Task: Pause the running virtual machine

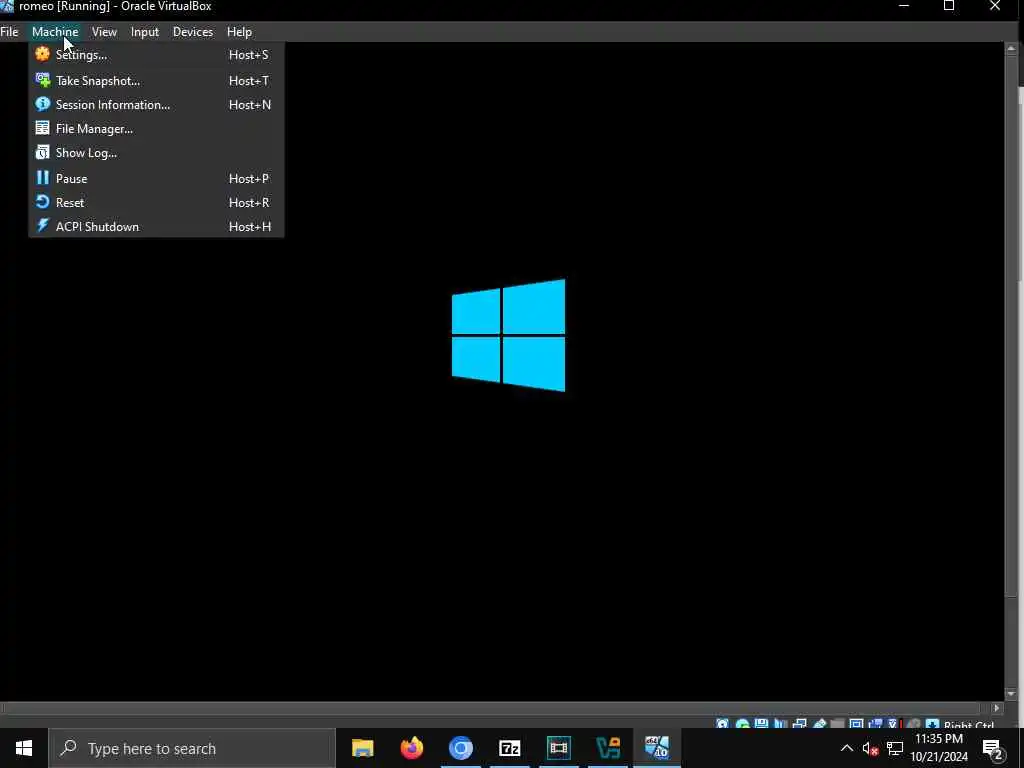Action: click(155, 178)
